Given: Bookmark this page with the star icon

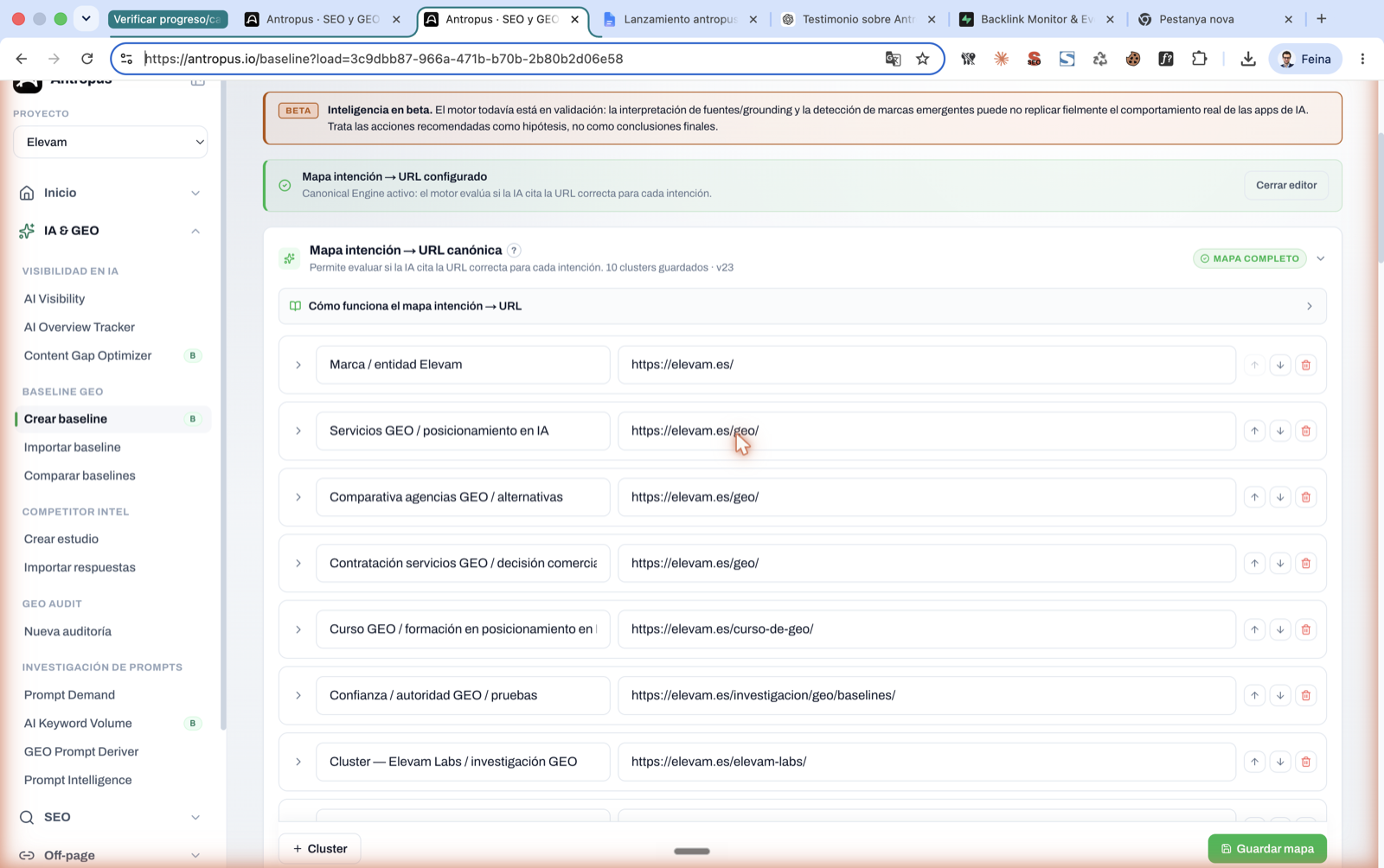Looking at the screenshot, I should (923, 59).
